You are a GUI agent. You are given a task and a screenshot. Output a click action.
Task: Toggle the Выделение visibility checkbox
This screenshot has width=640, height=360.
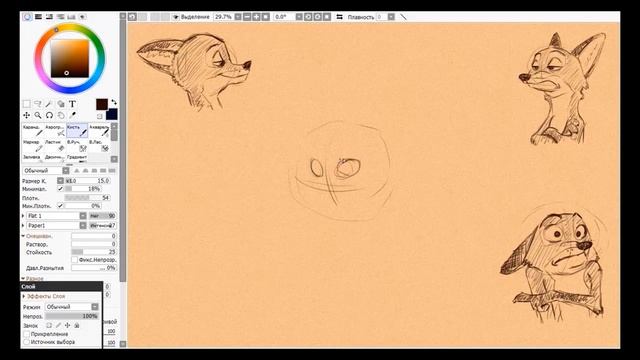tap(176, 17)
